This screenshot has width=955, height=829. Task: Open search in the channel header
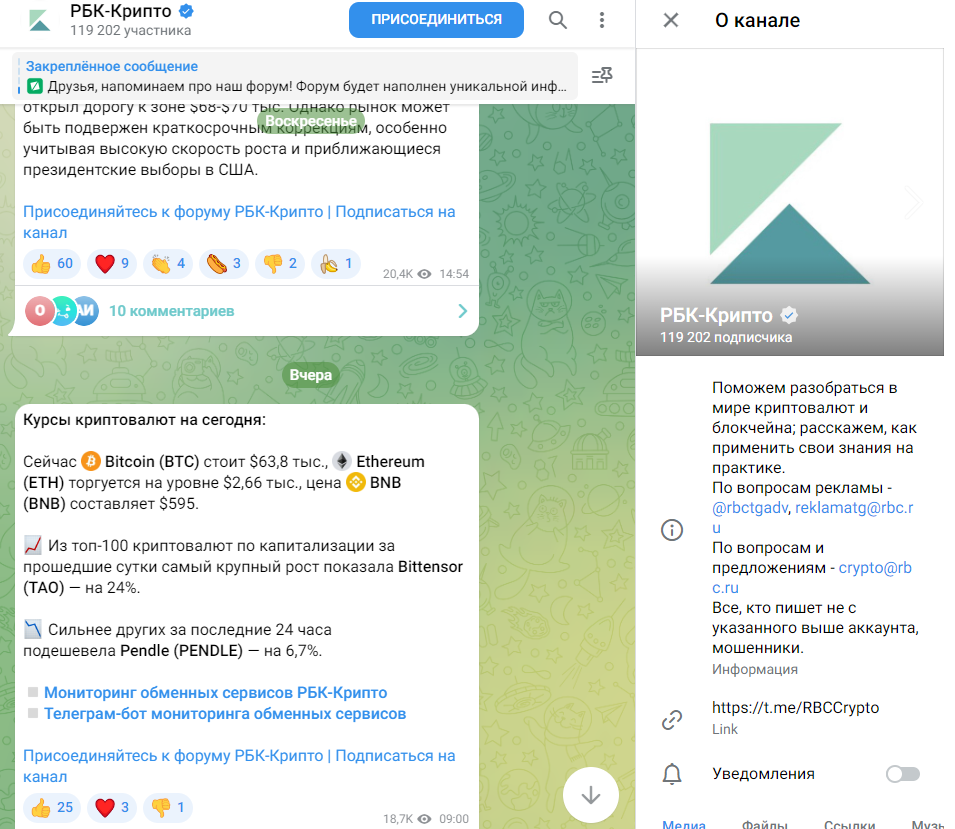click(x=557, y=20)
